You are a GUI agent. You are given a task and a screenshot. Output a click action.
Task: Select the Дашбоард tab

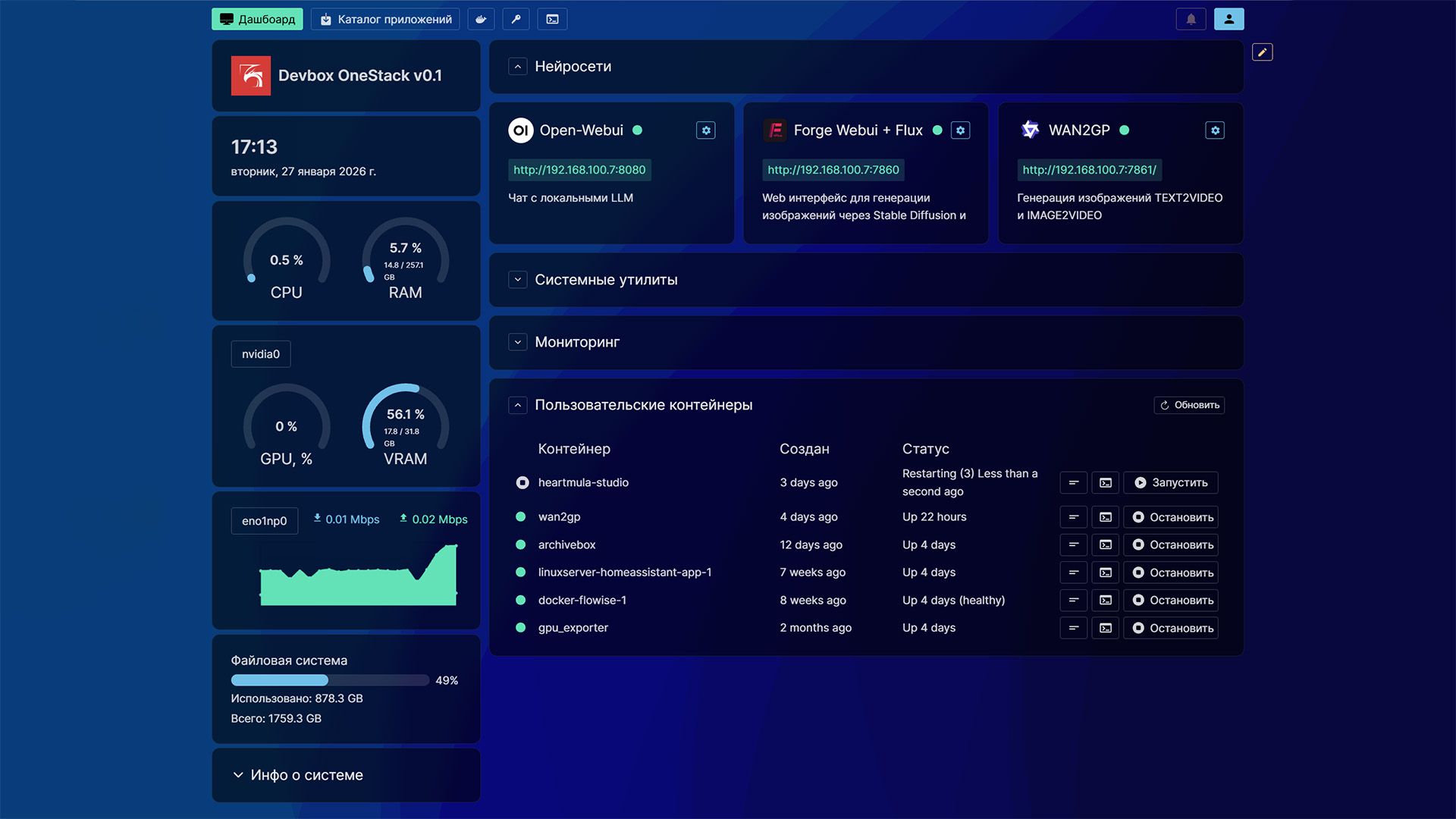tap(257, 19)
